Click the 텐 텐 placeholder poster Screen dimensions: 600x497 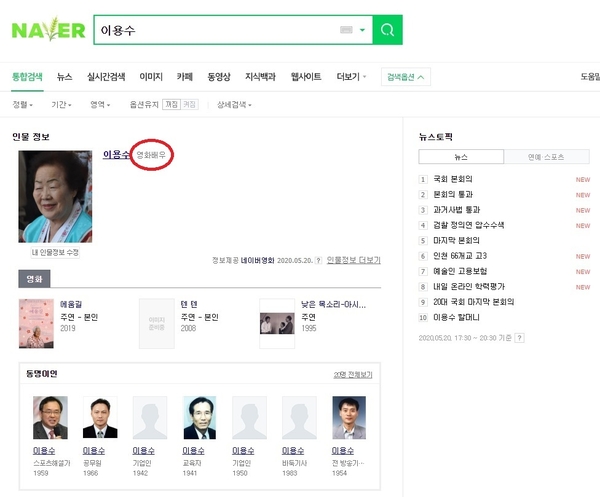pyautogui.click(x=157, y=324)
